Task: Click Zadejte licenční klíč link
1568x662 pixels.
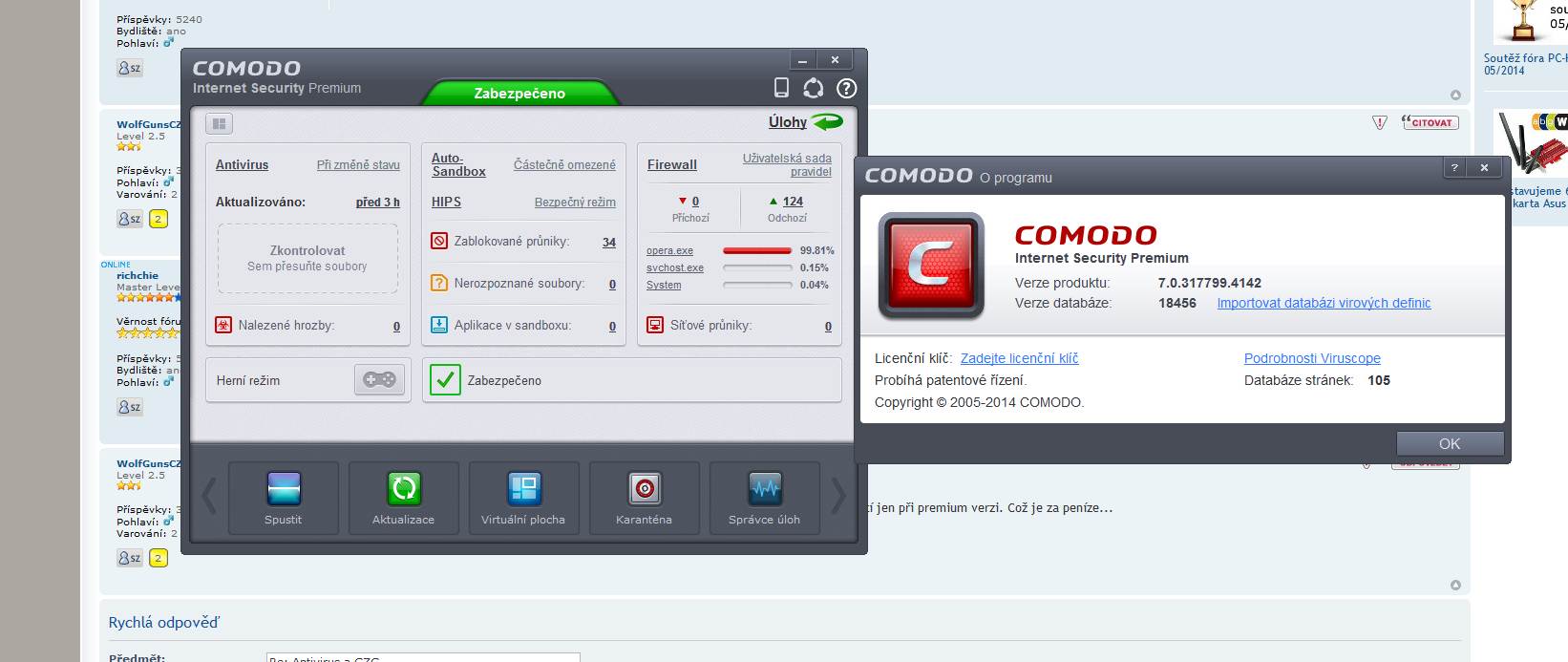Action: click(1019, 358)
